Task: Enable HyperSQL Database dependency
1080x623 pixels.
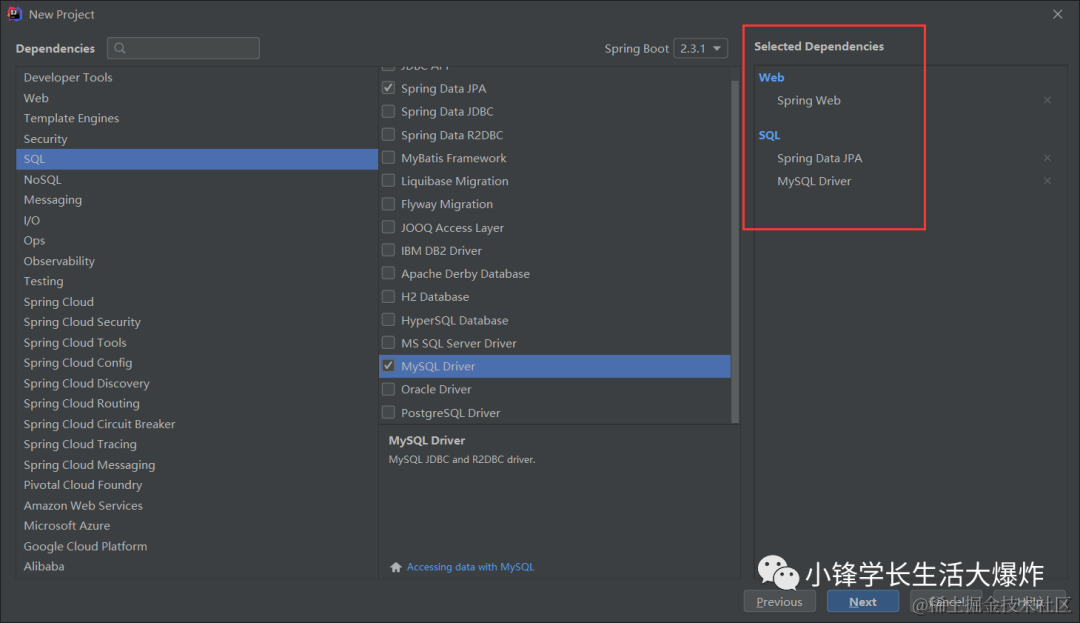Action: (388, 320)
